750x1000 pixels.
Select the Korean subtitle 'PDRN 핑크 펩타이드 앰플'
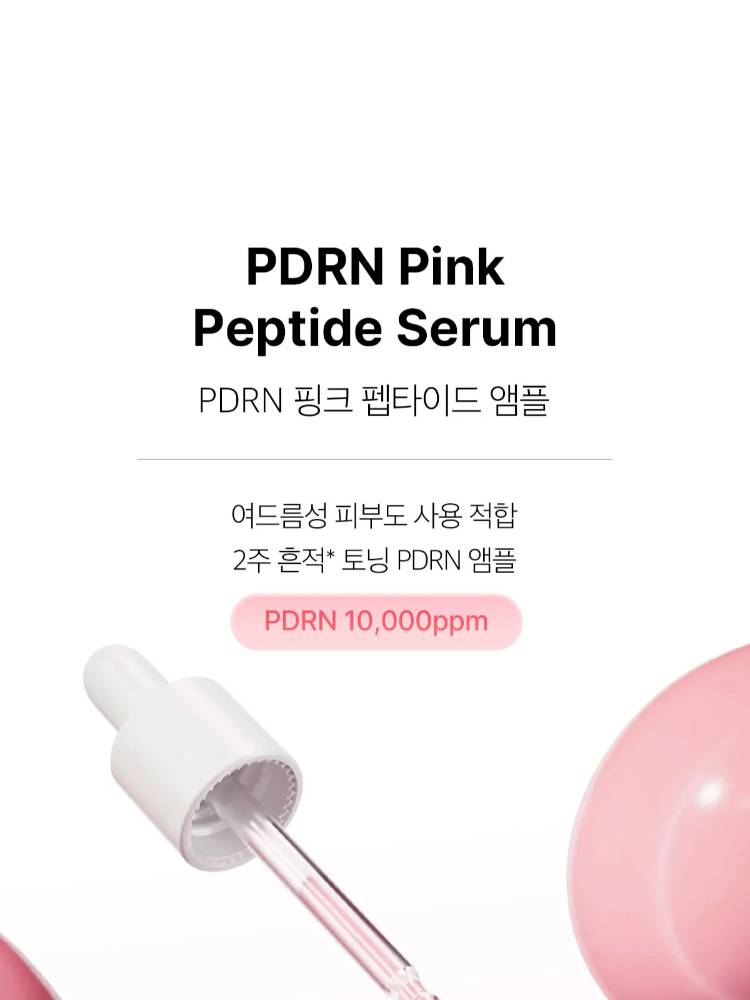pyautogui.click(x=374, y=401)
